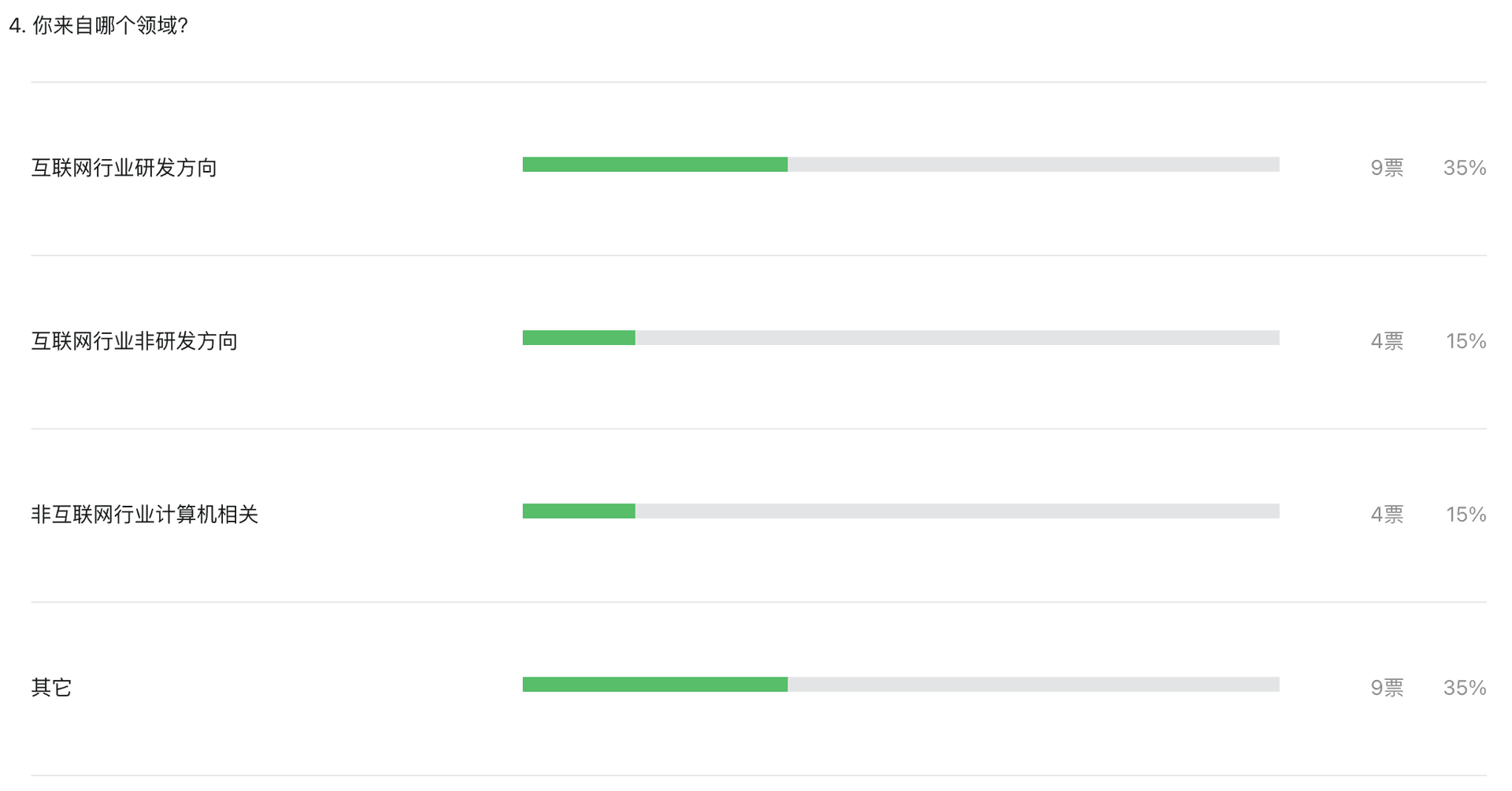
Task: Click the gray bar portion of 其它 row
Action: [x=1033, y=685]
